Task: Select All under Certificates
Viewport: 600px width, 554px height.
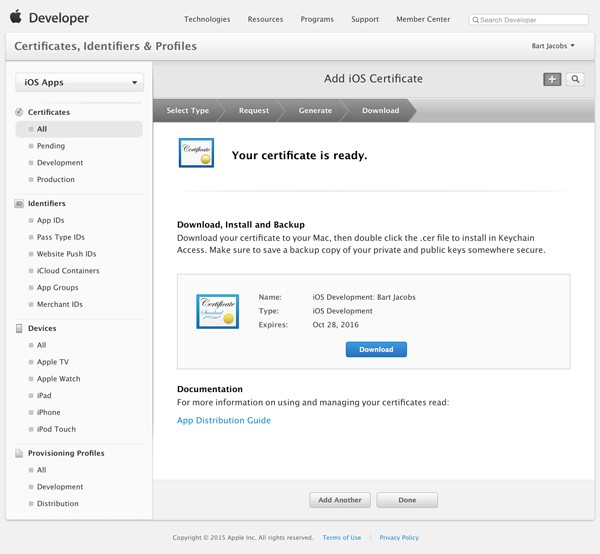Action: pos(79,129)
